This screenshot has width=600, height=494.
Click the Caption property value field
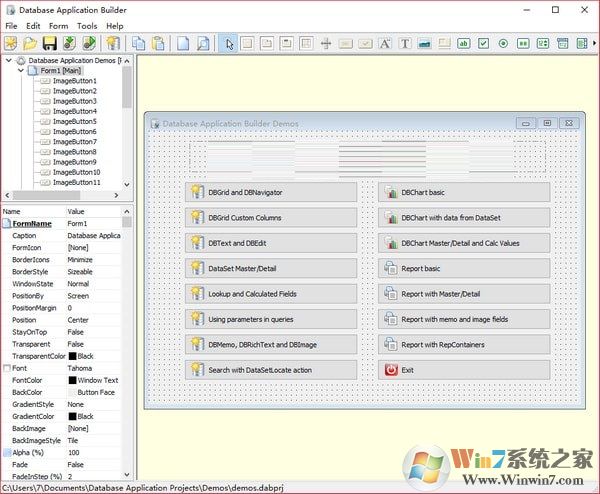[94, 235]
